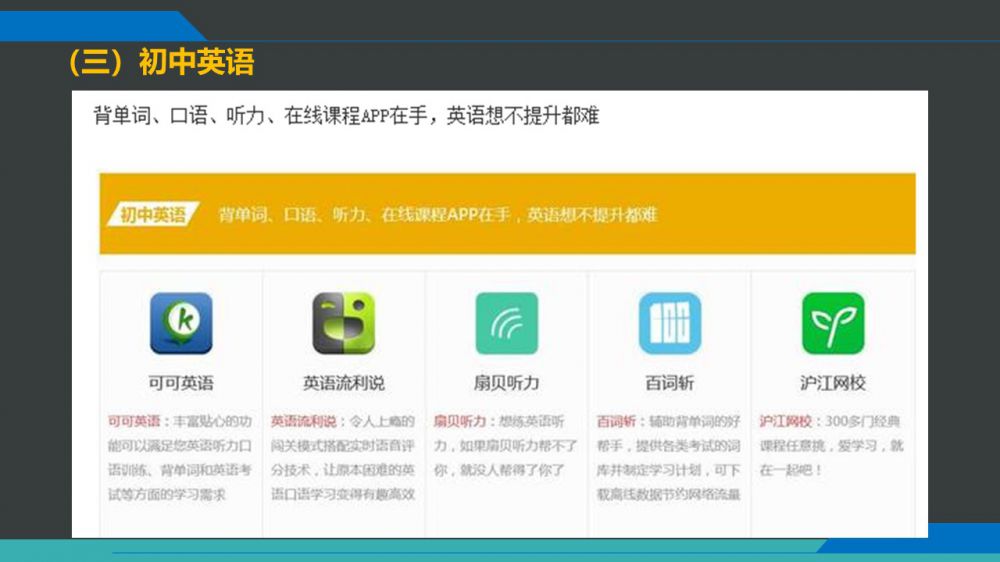Viewport: 1000px width, 562px height.
Task: Open the 百词斩 app name label
Action: (669, 383)
